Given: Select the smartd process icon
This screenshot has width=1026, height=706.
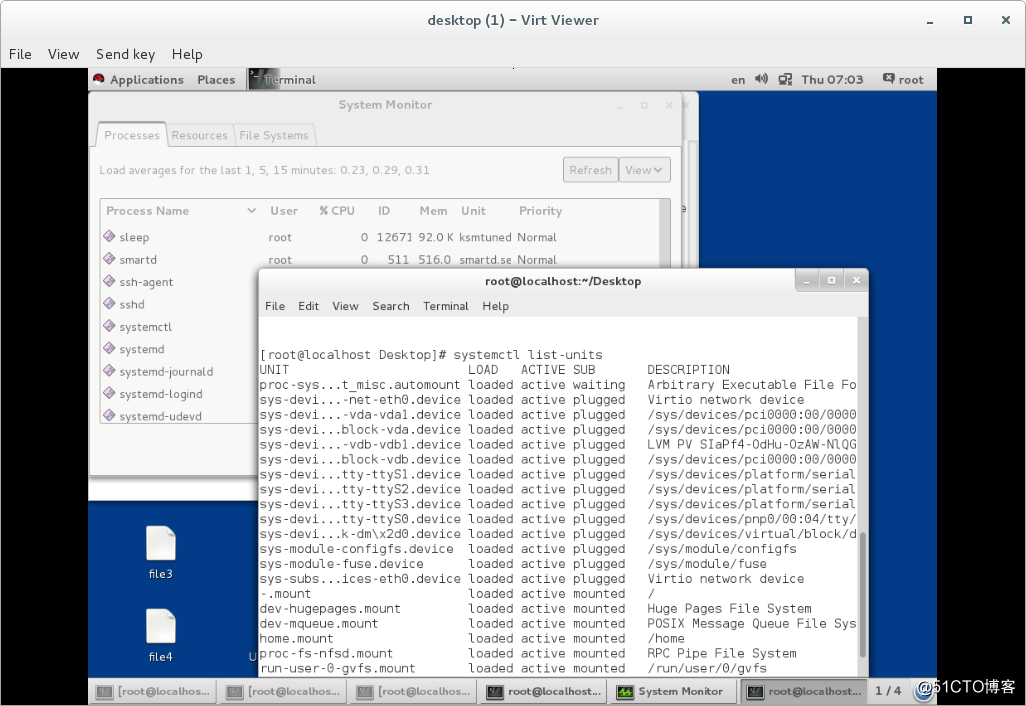Looking at the screenshot, I should 109,258.
